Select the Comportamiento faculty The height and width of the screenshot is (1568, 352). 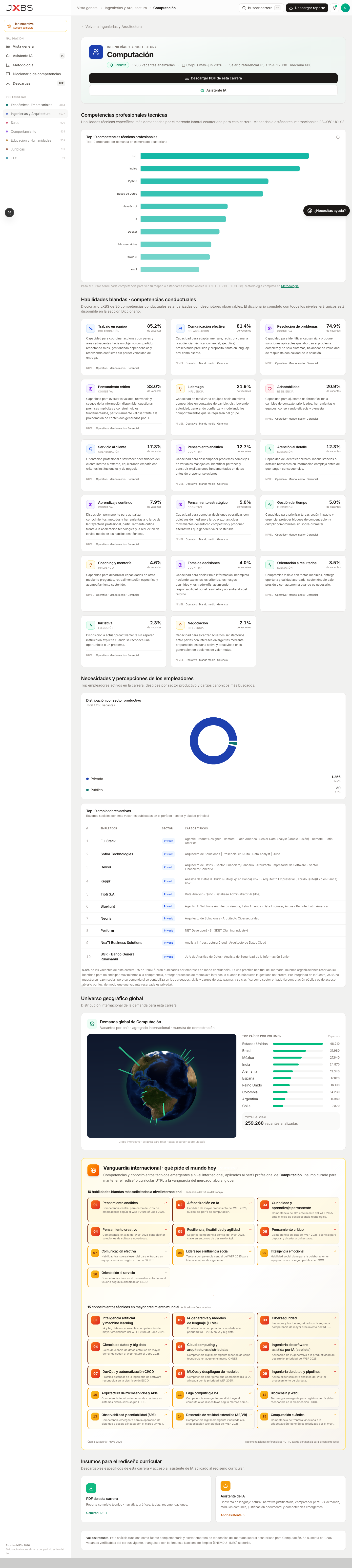coord(35,131)
